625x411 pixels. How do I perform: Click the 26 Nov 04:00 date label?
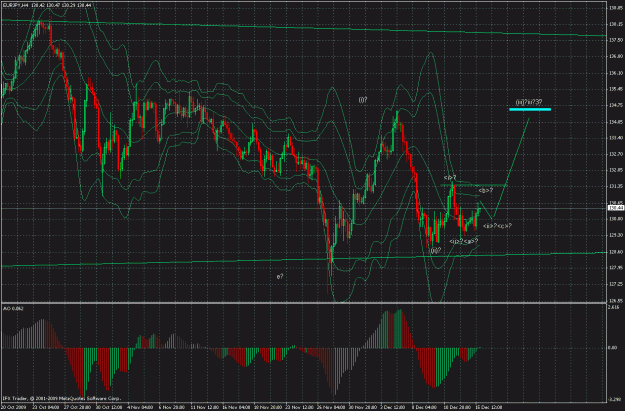pyautogui.click(x=330, y=407)
